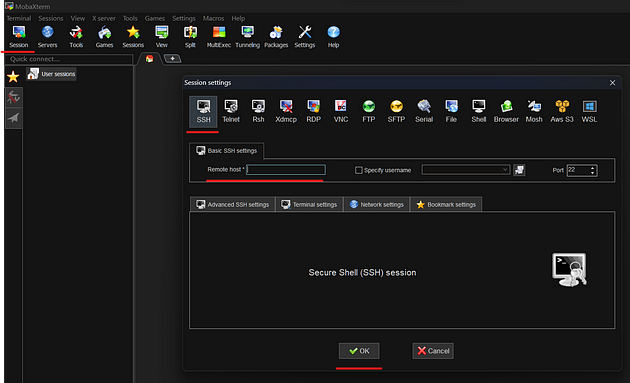This screenshot has width=630, height=383.
Task: Open the Terminal menu
Action: click(19, 18)
